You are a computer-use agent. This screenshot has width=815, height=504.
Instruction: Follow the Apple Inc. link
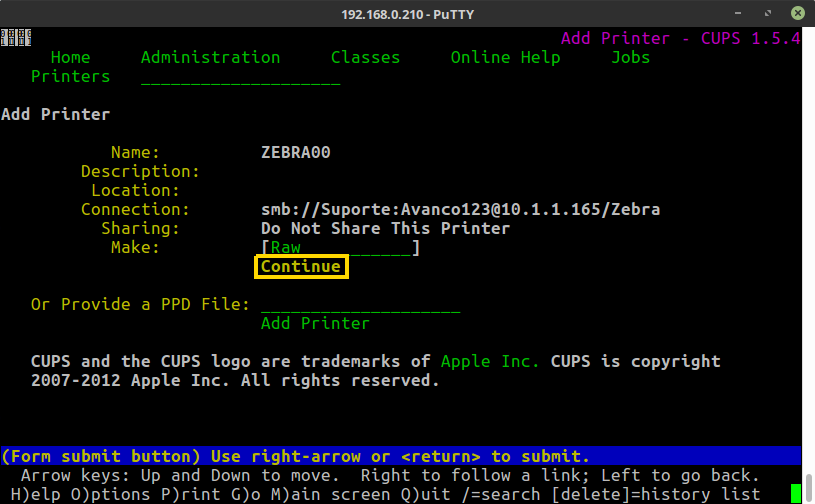point(490,361)
